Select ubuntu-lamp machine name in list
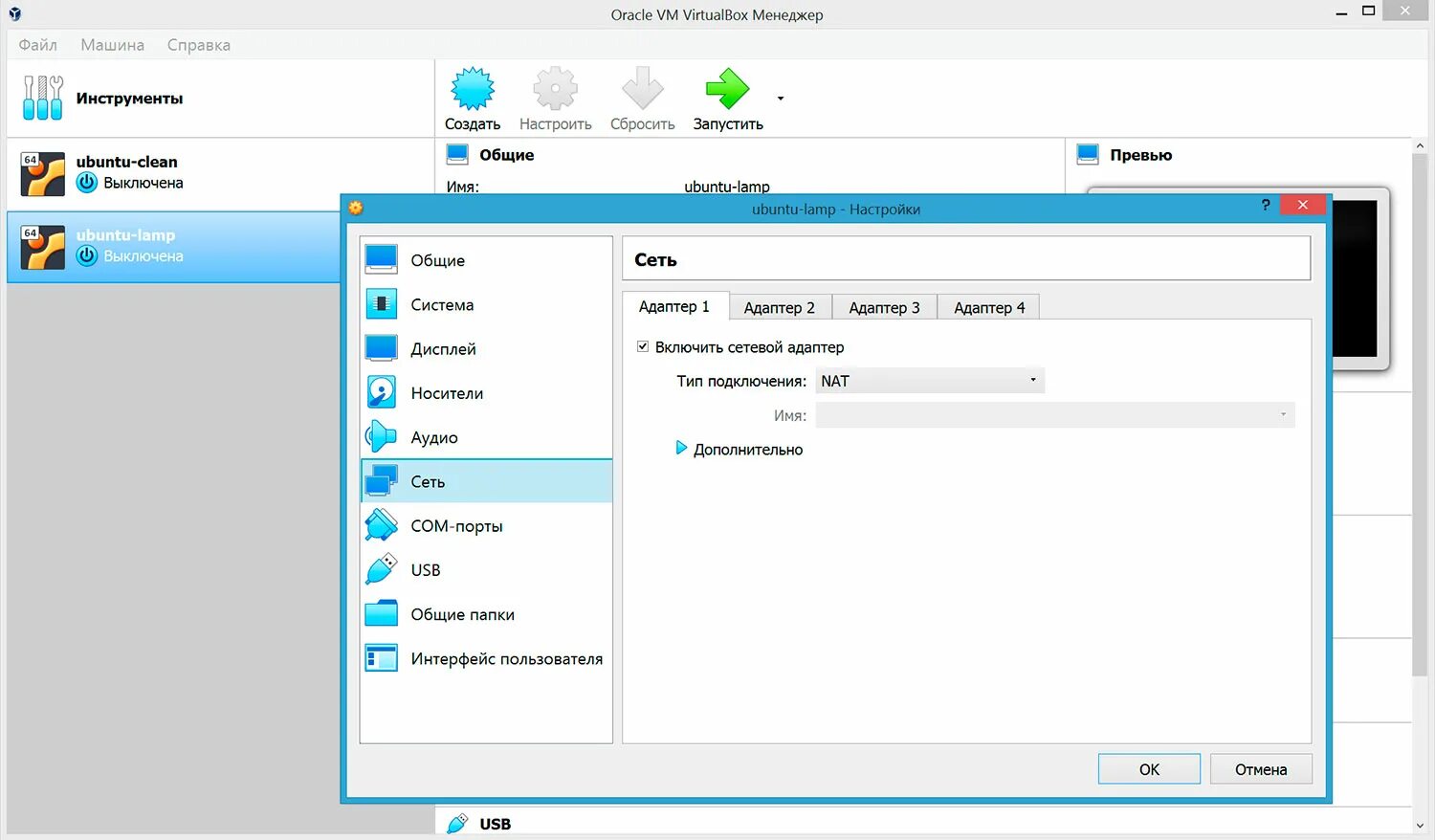This screenshot has height=840, width=1435. click(125, 234)
